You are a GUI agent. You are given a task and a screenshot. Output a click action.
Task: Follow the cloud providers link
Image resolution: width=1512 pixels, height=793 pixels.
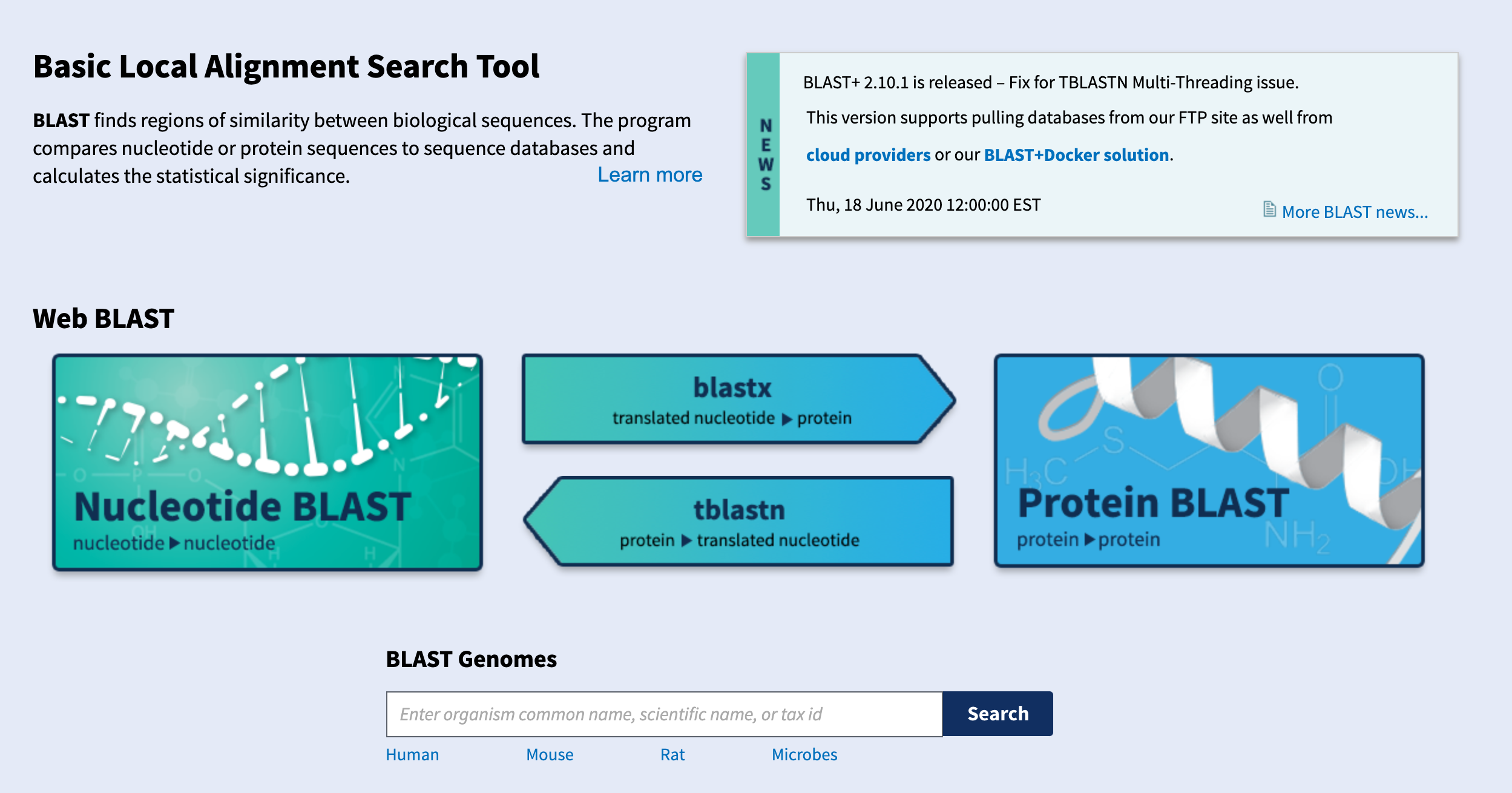coord(869,155)
